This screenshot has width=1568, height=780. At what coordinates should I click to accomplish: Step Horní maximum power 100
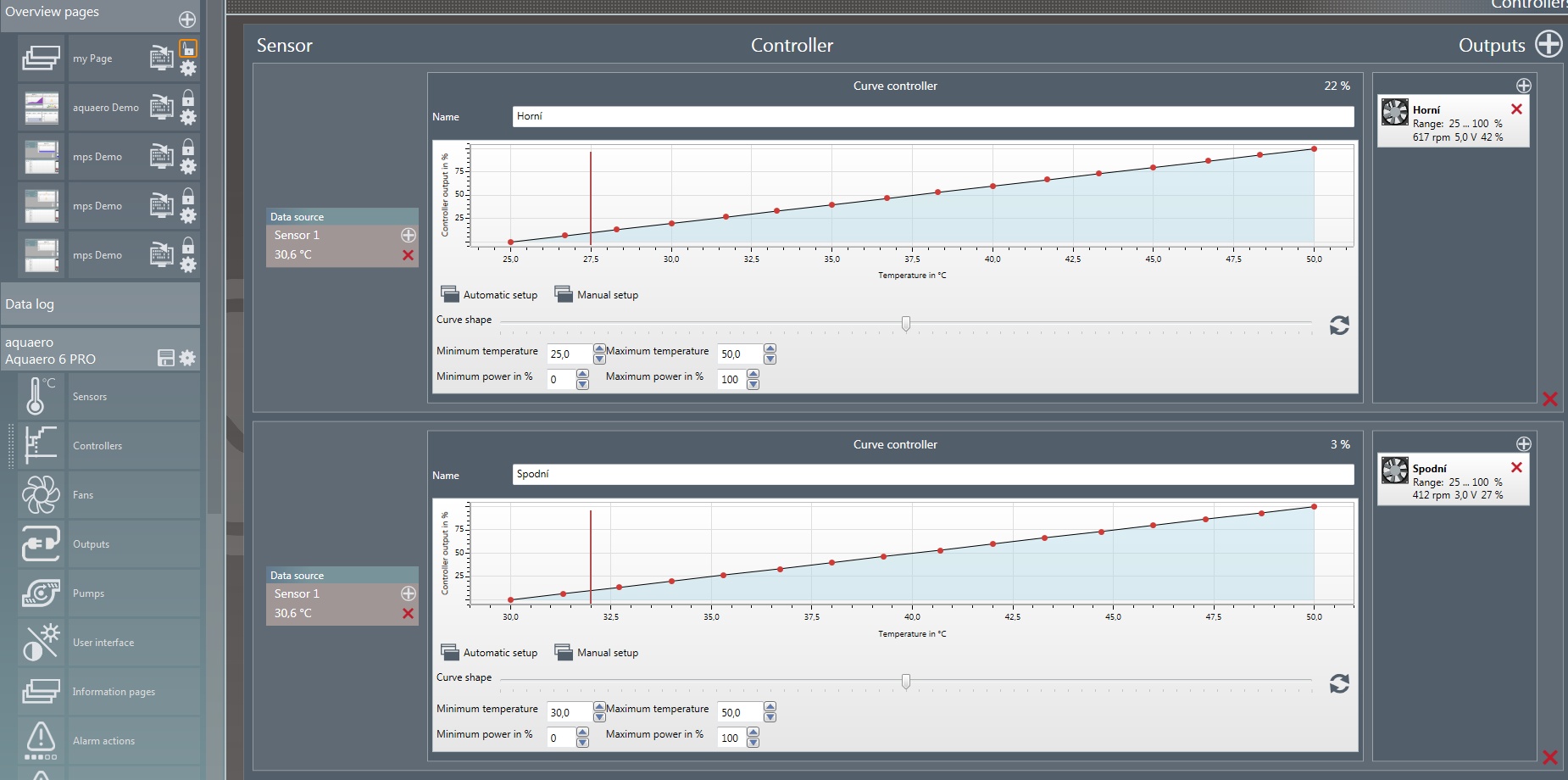(753, 379)
